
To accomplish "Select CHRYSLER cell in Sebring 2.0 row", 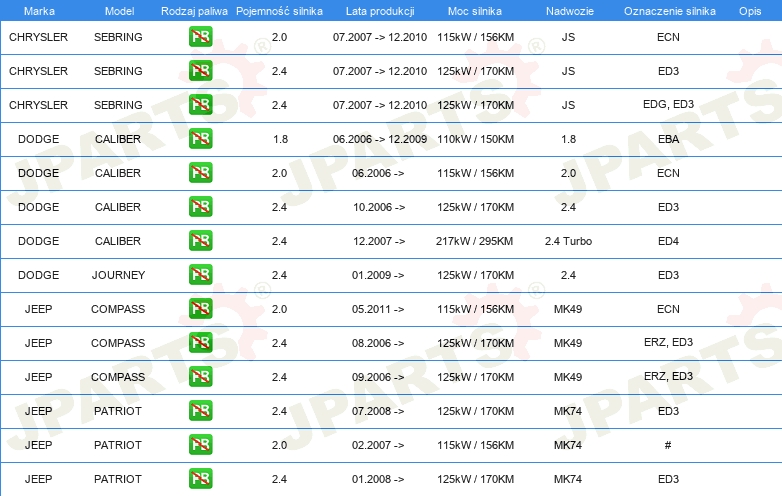I will [38, 37].
